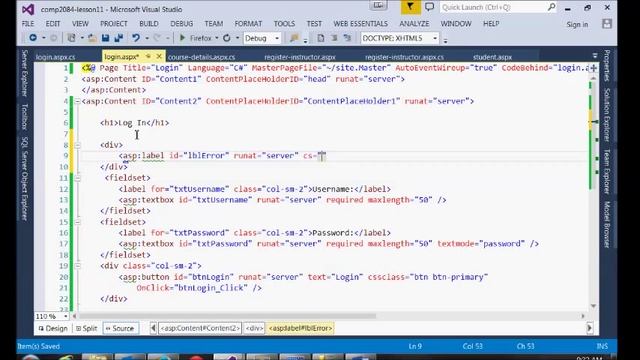Viewport: 640px width, 360px height.
Task: Open the Undo history dropdown arrow
Action: tap(147, 38)
